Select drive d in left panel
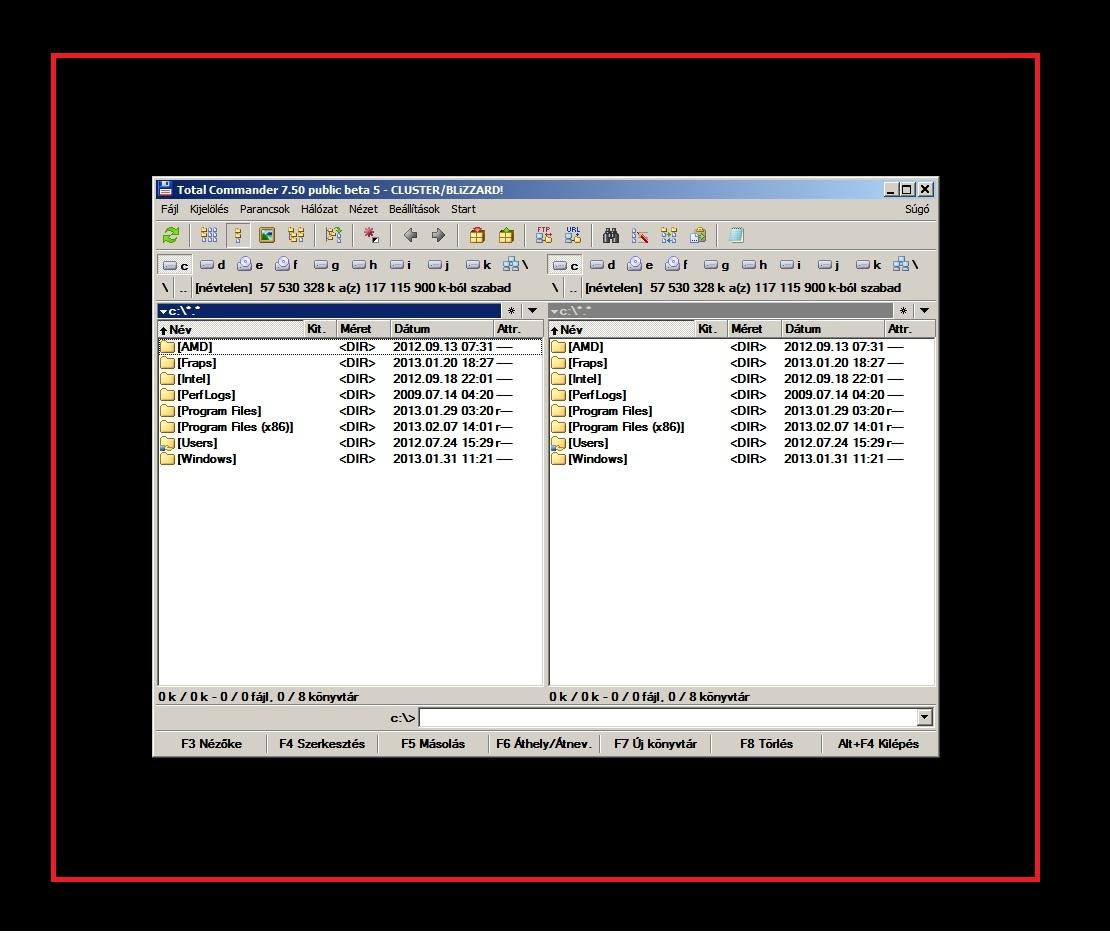This screenshot has width=1110, height=934. pyautogui.click(x=212, y=265)
